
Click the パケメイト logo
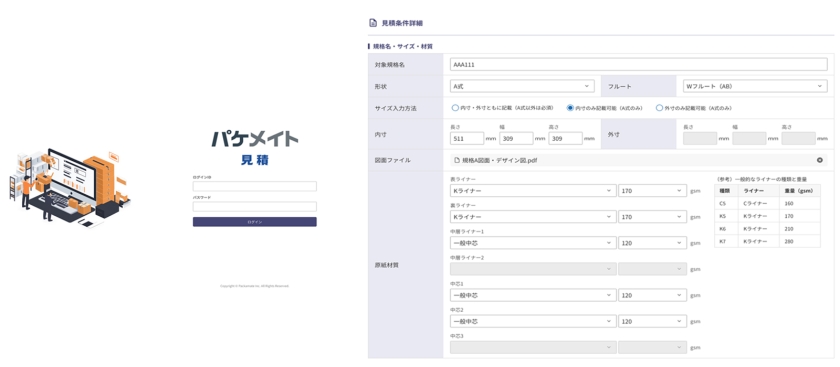click(x=254, y=138)
